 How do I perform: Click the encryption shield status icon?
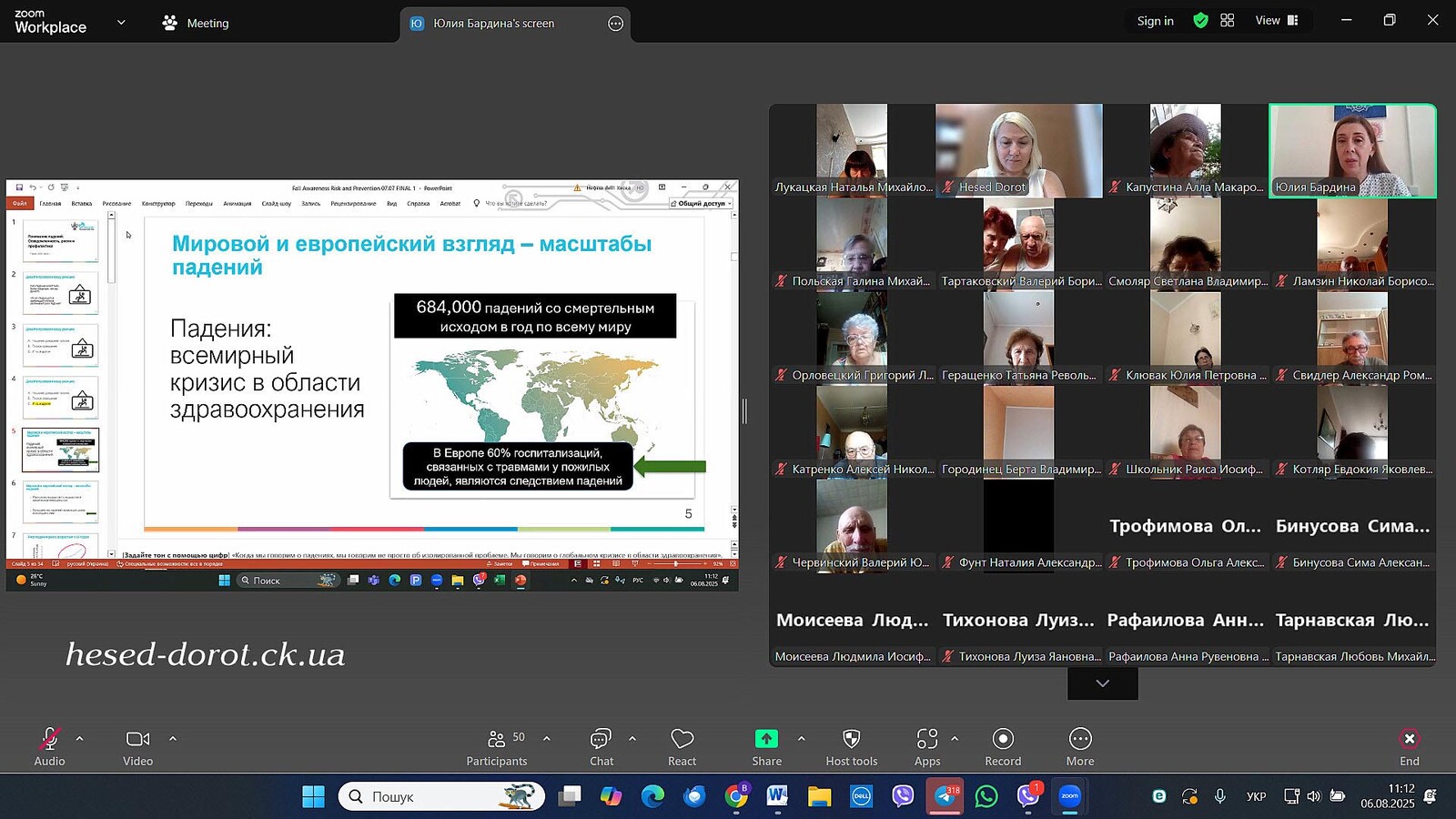coord(1200,21)
